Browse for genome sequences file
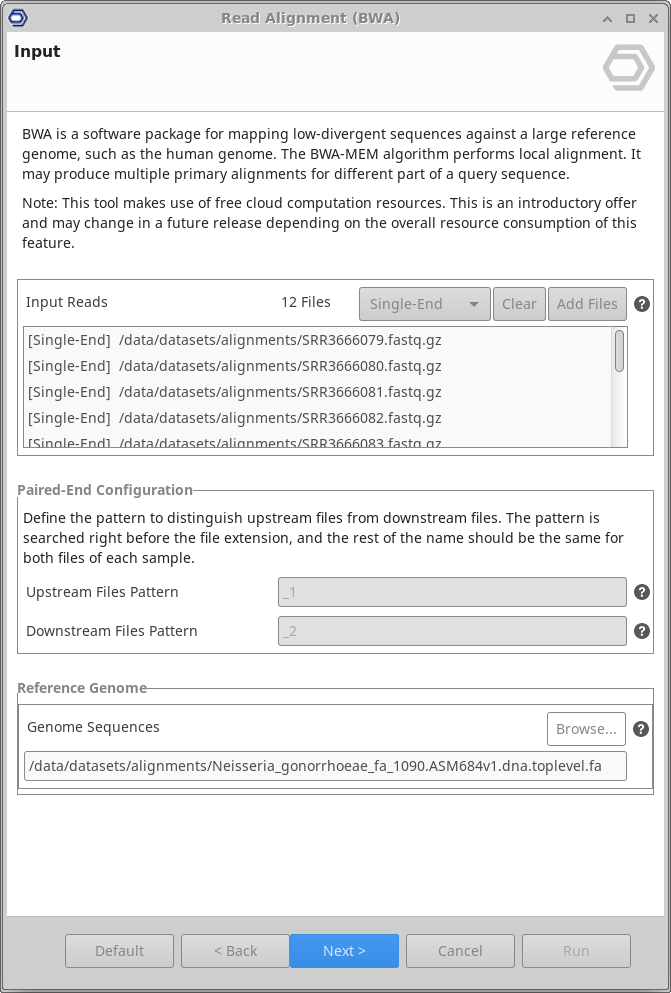This screenshot has height=993, width=671. point(586,729)
